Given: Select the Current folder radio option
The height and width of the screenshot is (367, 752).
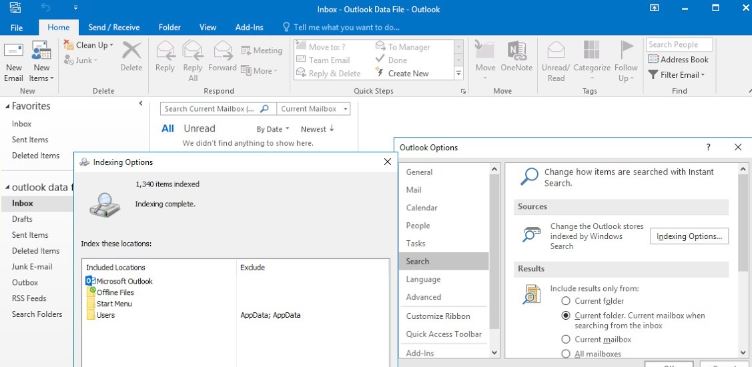Looking at the screenshot, I should click(566, 301).
